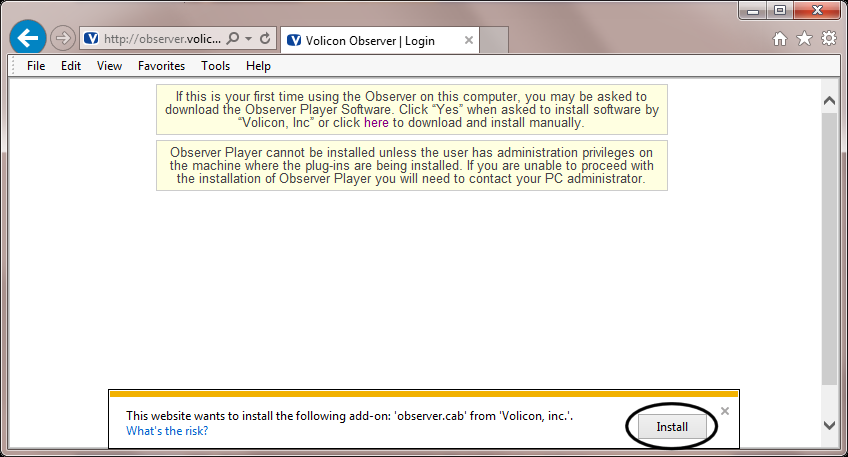Viewport: 848px width, 457px height.
Task: Open the Help menu
Action: coord(258,66)
